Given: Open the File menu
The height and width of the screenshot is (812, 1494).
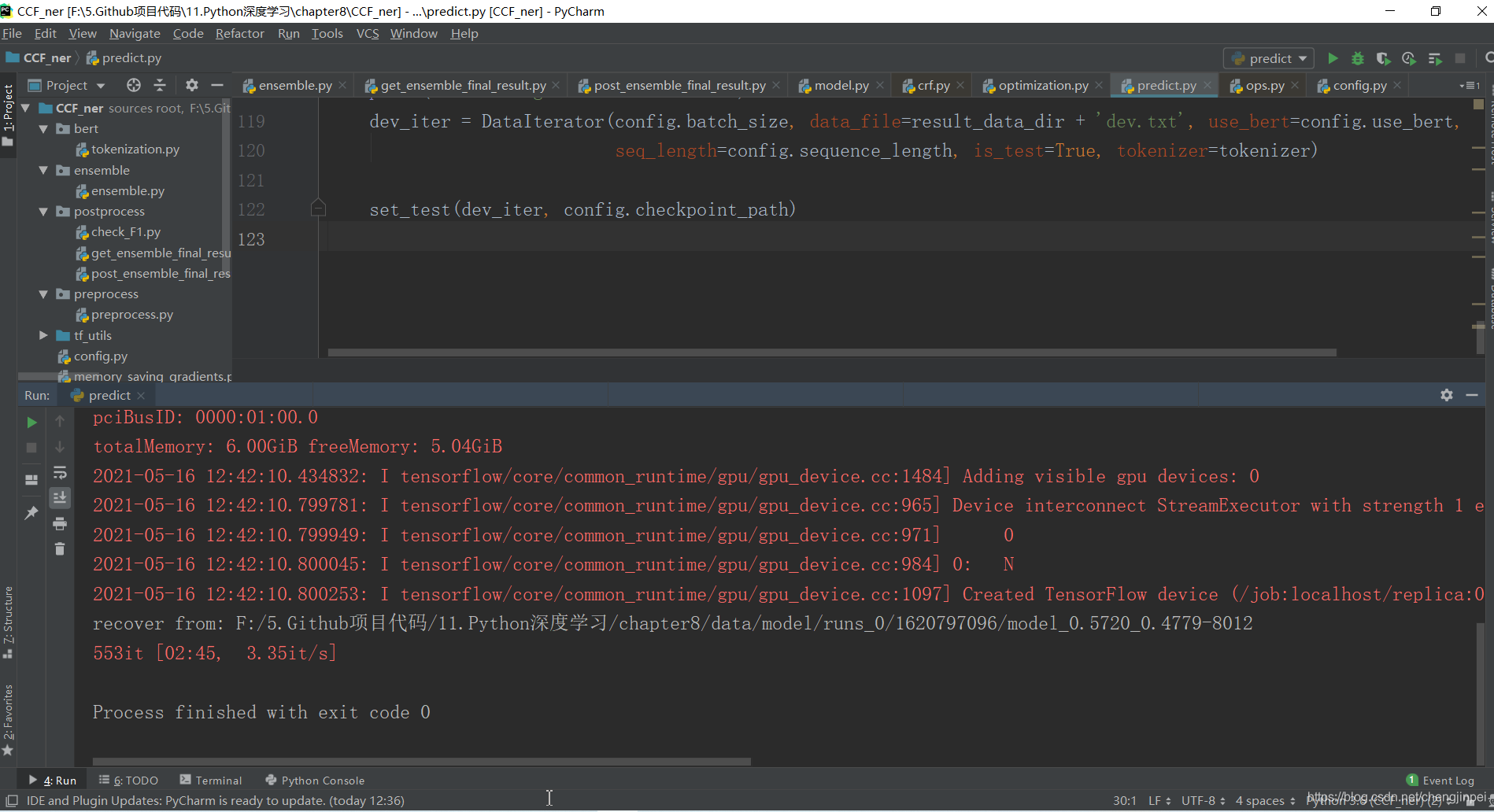Looking at the screenshot, I should click(x=12, y=33).
